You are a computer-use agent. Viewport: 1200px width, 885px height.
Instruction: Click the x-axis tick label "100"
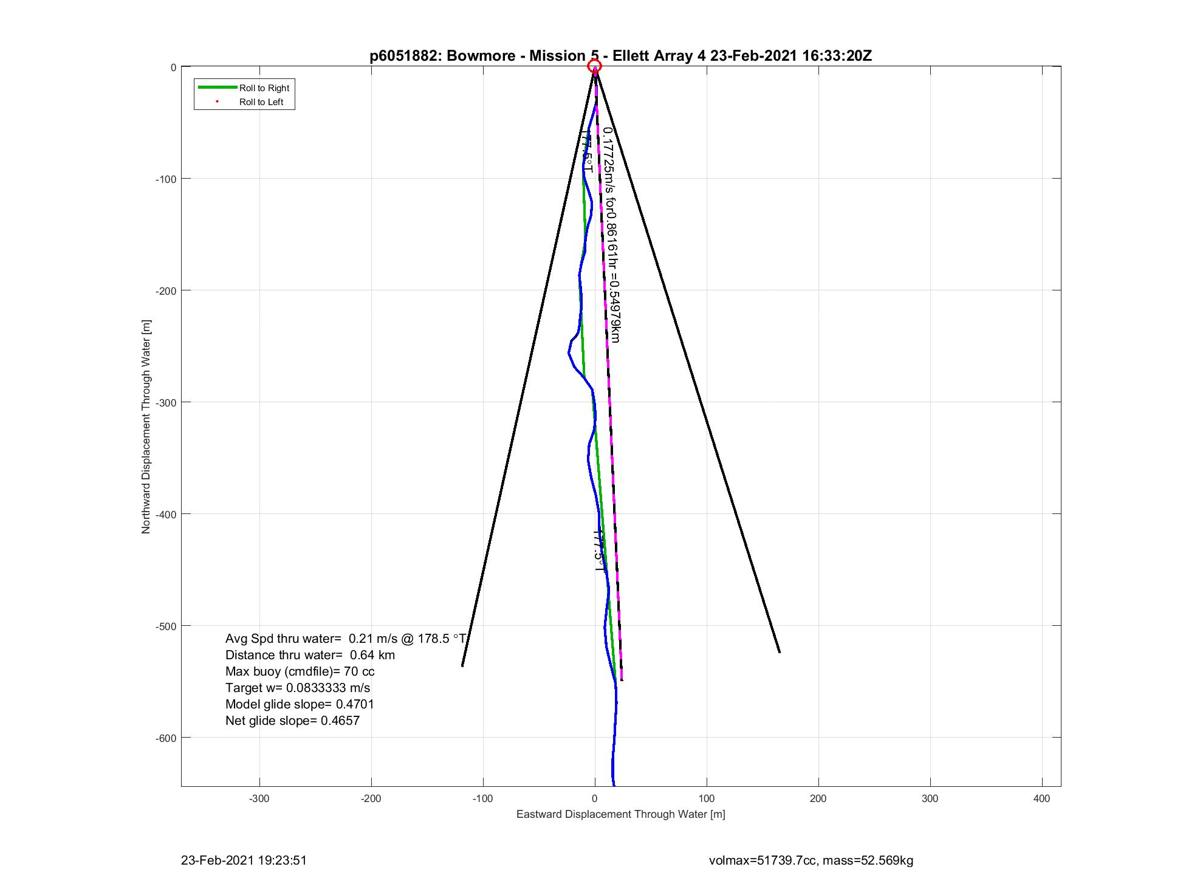click(x=707, y=798)
